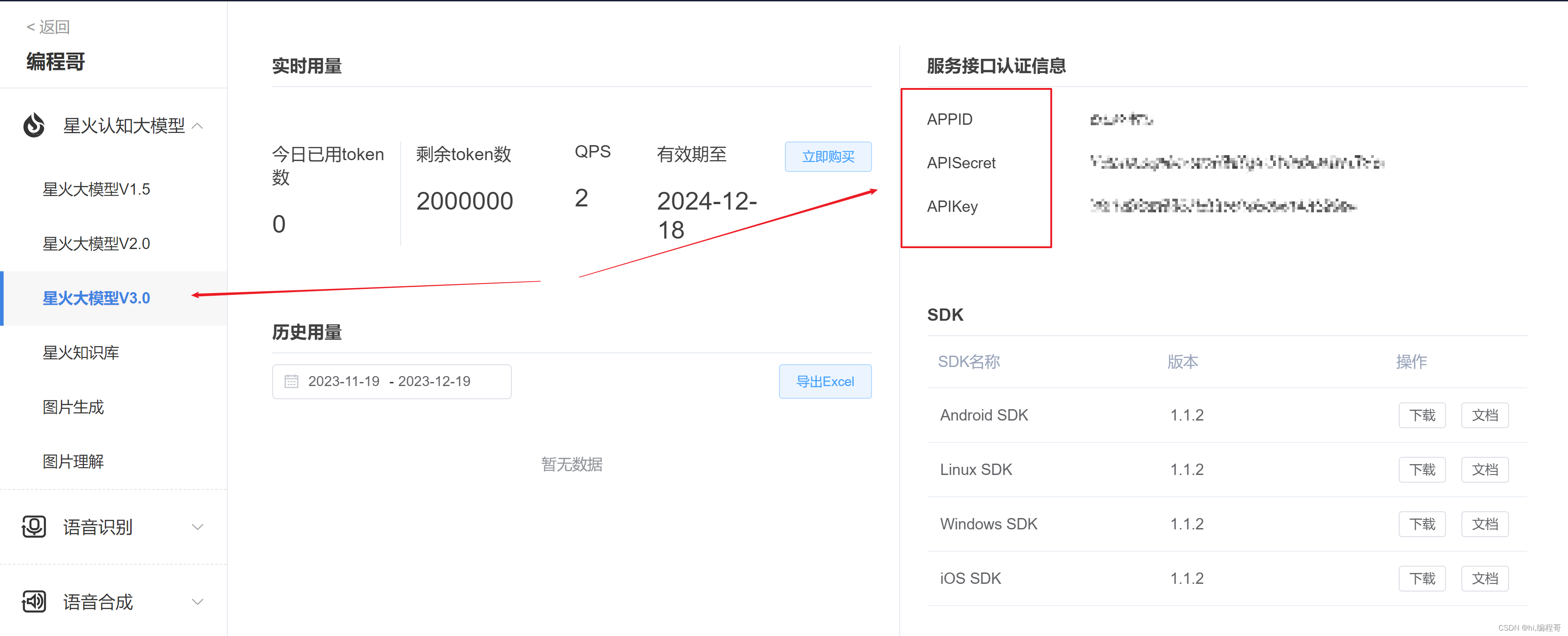Screen dimensions: 1568x636
Task: Set the start date 2023-11-19 field
Action: (344, 382)
